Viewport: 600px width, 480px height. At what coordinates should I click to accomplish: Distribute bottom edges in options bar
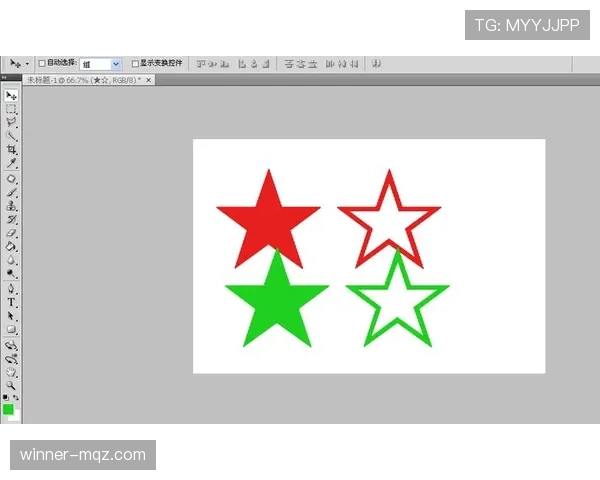[313, 64]
